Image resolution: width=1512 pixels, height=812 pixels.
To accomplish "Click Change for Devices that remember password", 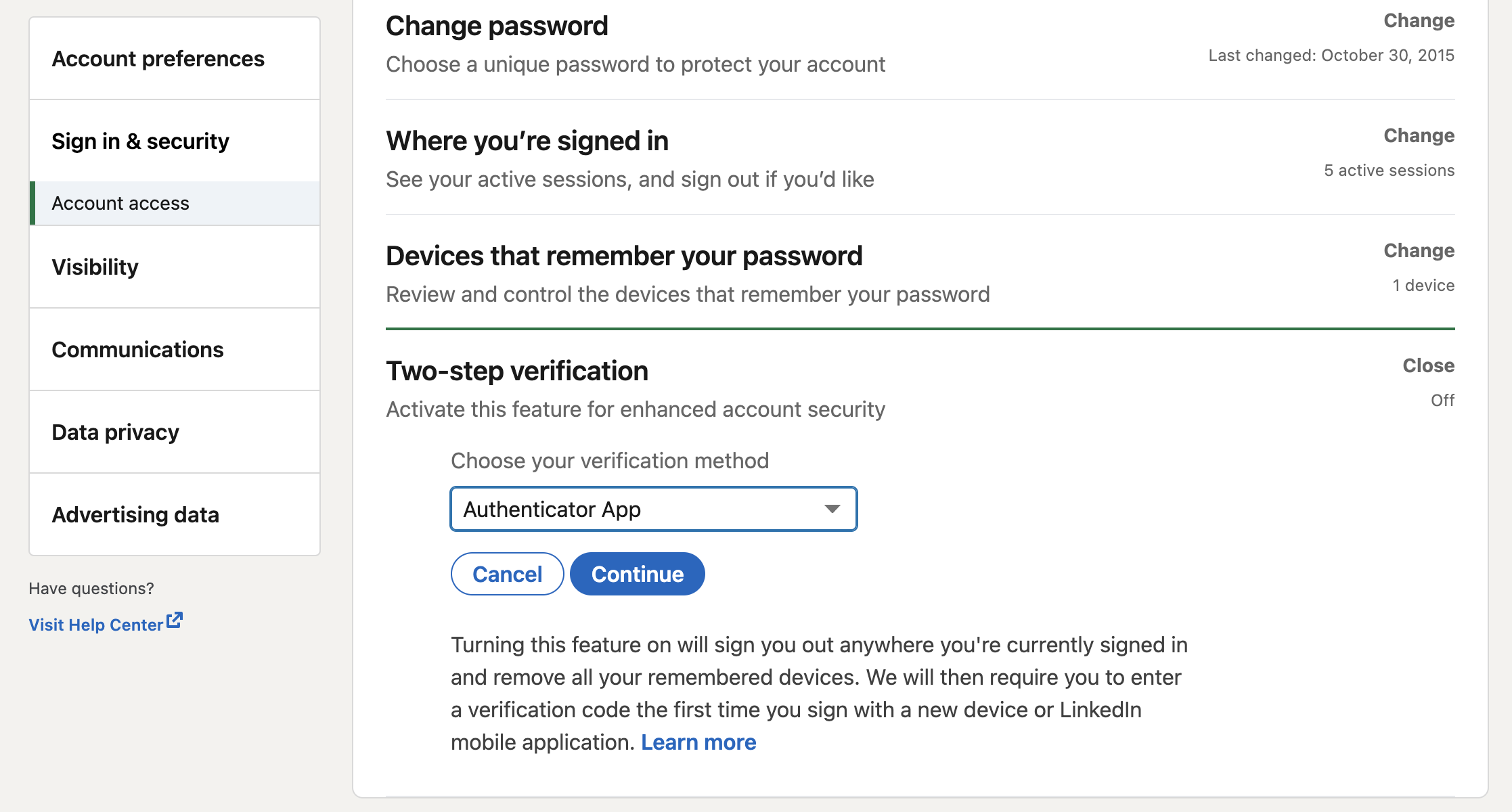I will [1419, 251].
